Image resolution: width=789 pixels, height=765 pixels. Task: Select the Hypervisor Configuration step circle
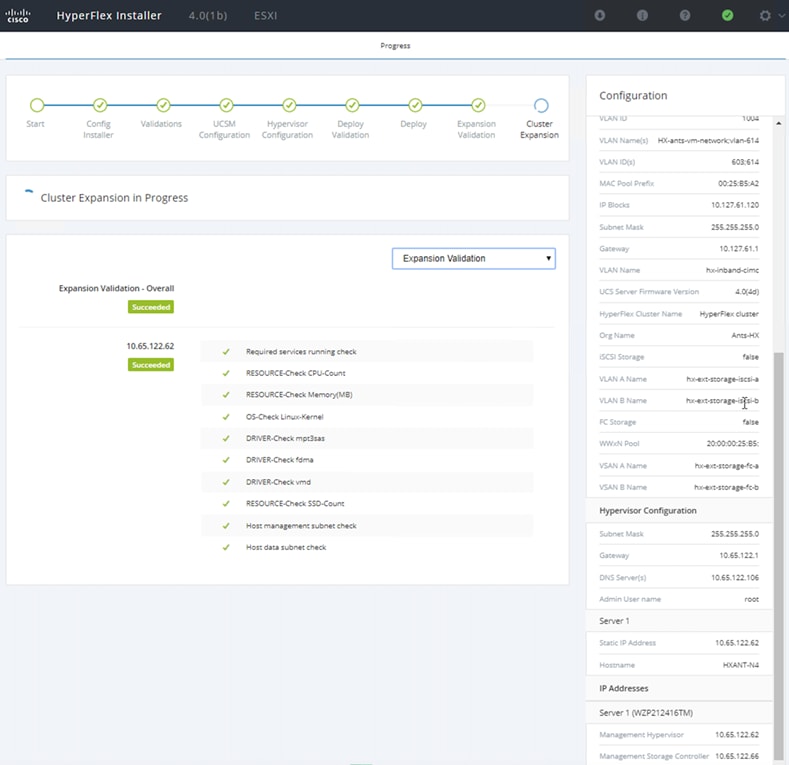coord(289,105)
